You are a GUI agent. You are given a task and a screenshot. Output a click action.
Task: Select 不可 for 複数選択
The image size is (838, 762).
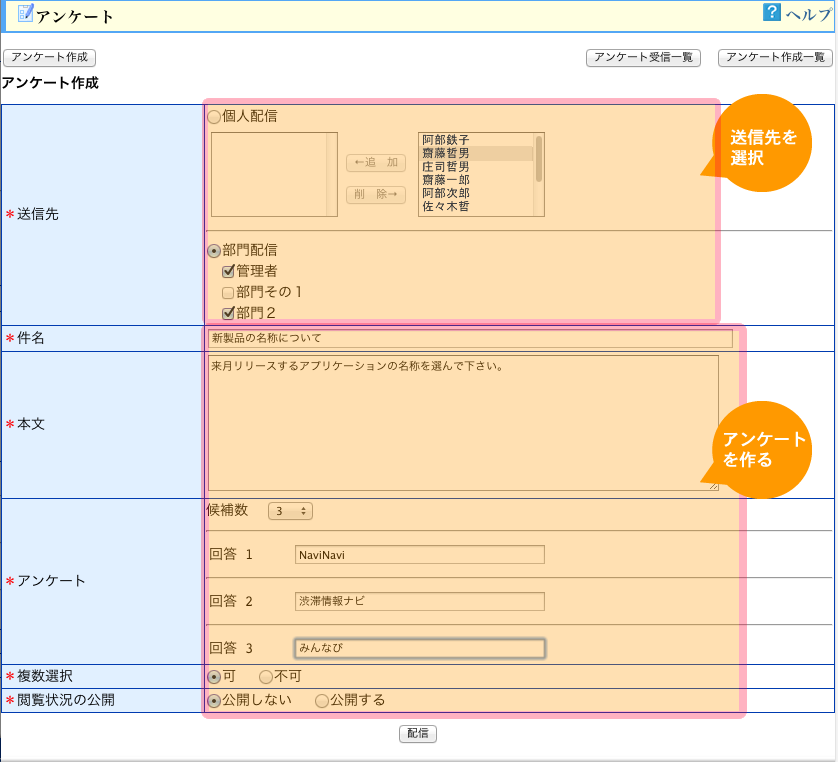(x=266, y=677)
